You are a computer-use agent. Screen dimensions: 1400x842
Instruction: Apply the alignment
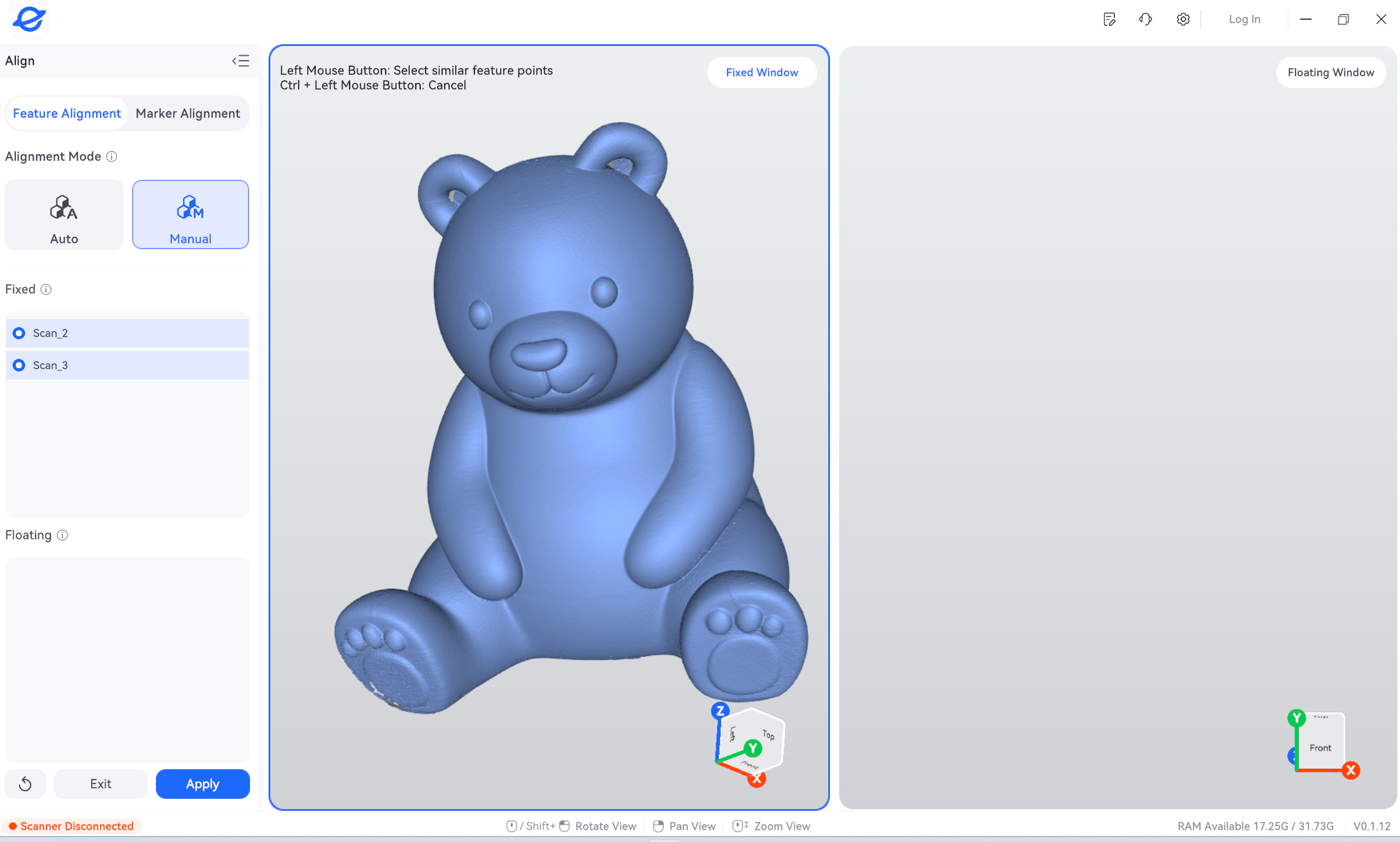click(x=202, y=784)
